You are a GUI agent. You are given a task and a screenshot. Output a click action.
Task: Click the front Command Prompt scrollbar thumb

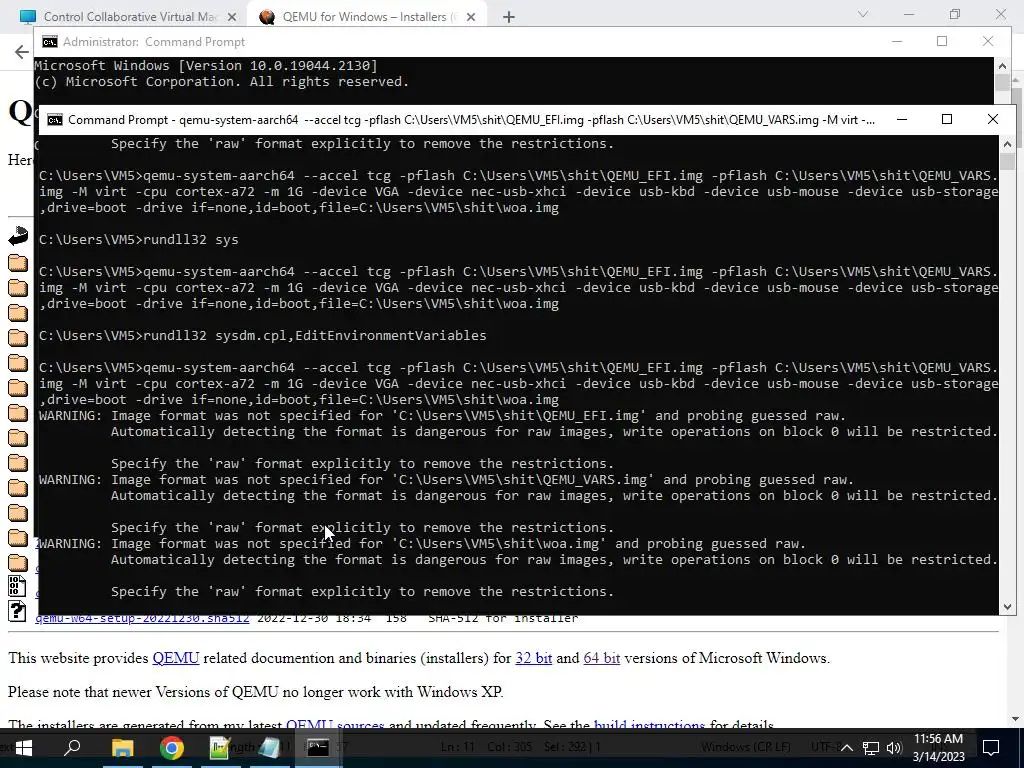click(1007, 161)
